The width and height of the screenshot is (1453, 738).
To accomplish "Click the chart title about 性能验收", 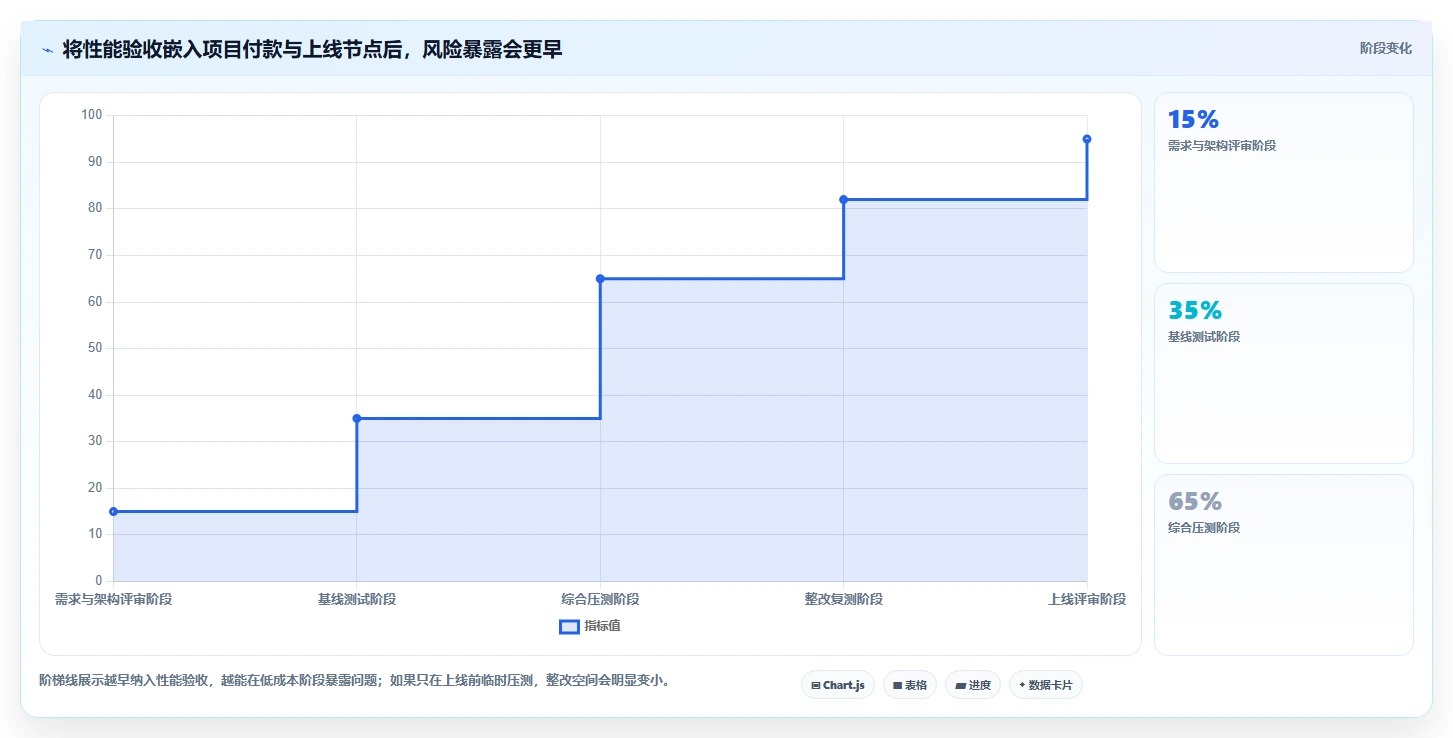I will tap(312, 49).
